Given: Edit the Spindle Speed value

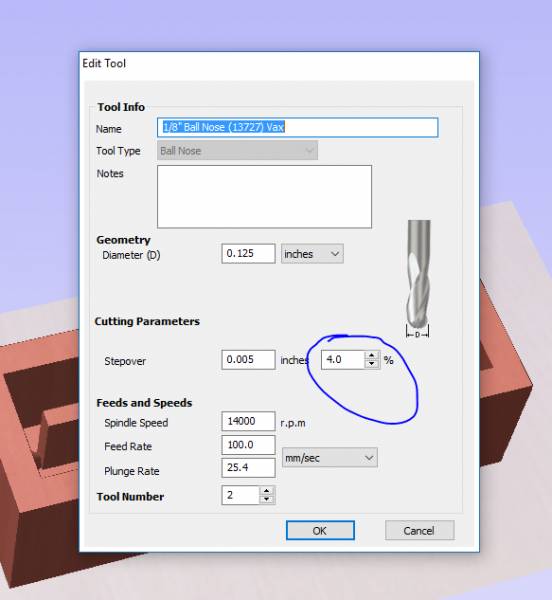Looking at the screenshot, I should (248, 421).
